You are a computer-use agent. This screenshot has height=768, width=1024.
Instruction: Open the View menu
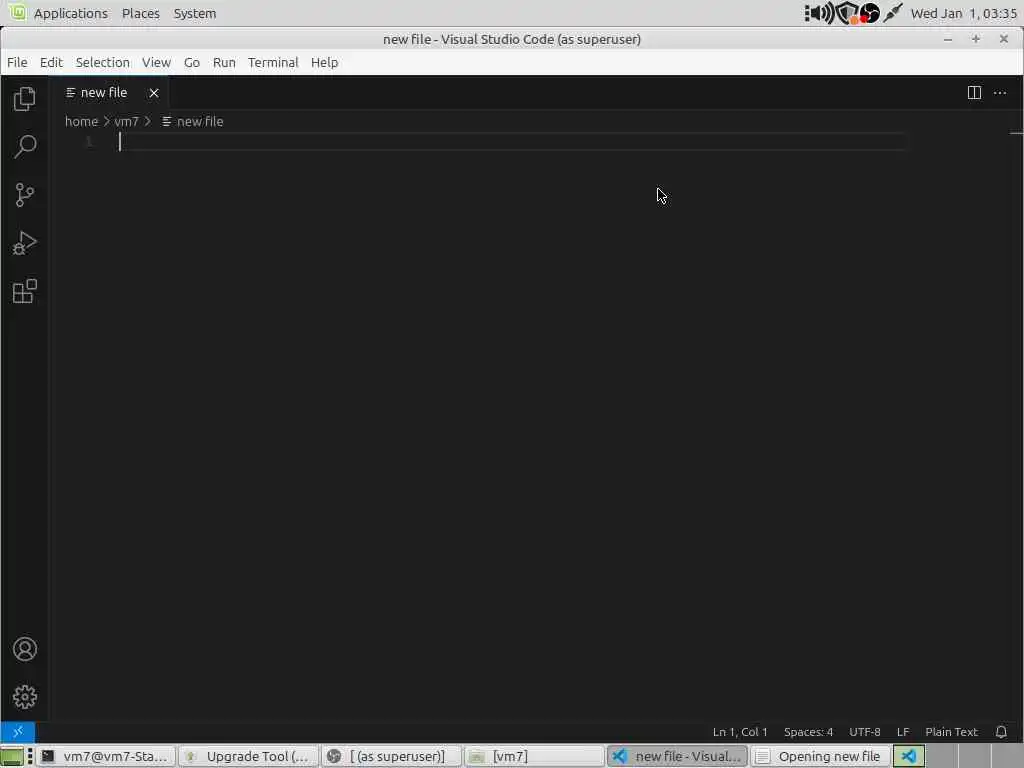[x=156, y=63]
